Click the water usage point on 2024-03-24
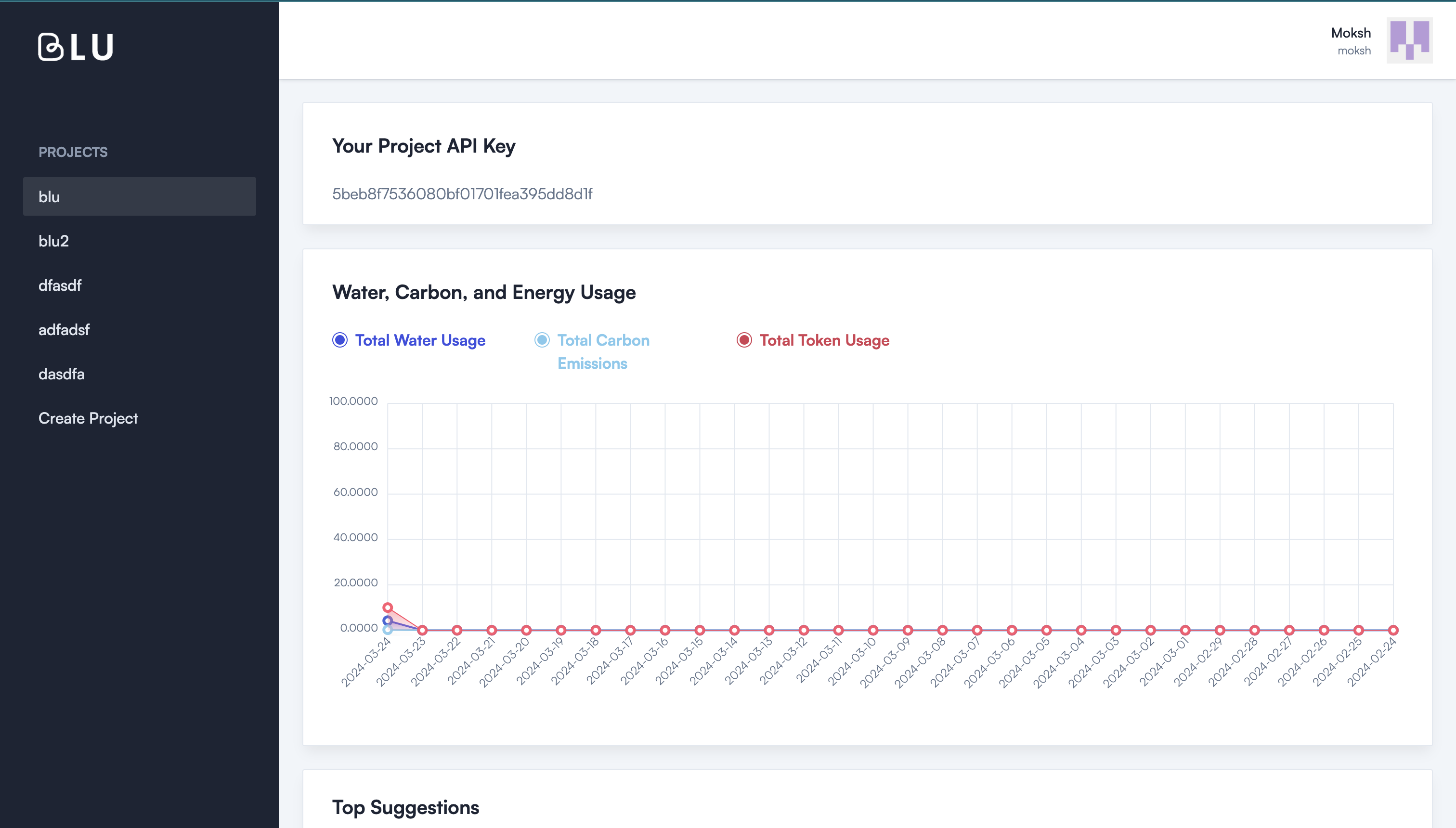 pyautogui.click(x=387, y=621)
